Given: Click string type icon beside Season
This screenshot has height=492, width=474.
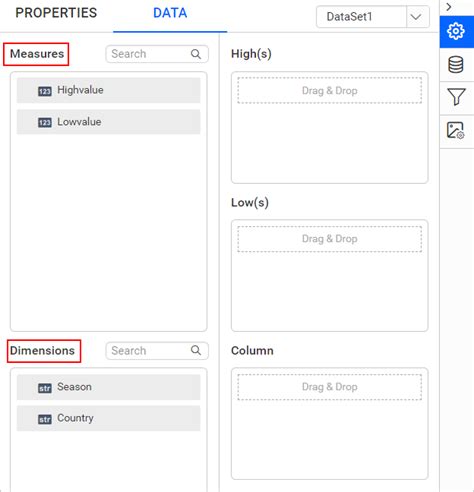Looking at the screenshot, I should [45, 388].
